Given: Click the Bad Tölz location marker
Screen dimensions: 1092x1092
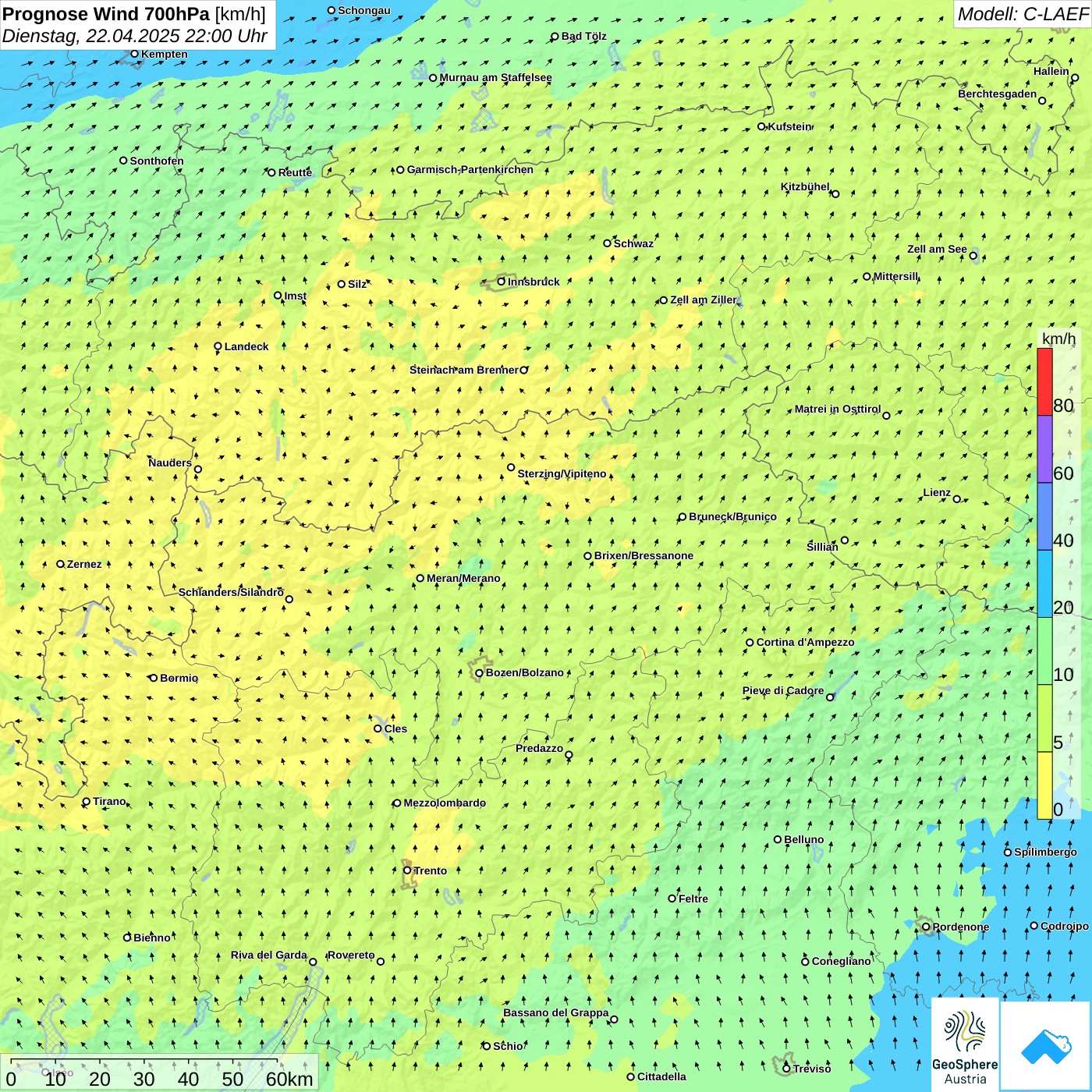Looking at the screenshot, I should 555,36.
